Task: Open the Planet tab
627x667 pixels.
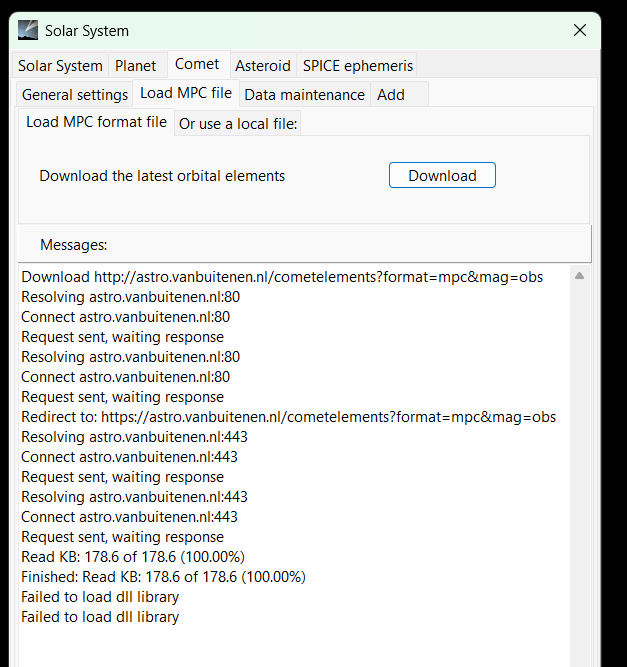Action: (x=136, y=66)
